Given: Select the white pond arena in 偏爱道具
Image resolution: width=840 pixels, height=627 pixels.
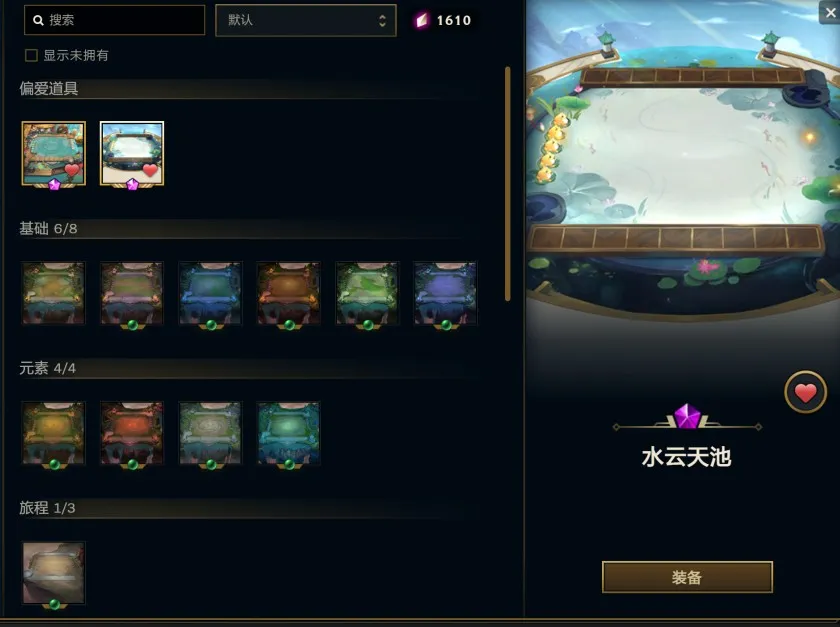Looking at the screenshot, I should (x=132, y=154).
